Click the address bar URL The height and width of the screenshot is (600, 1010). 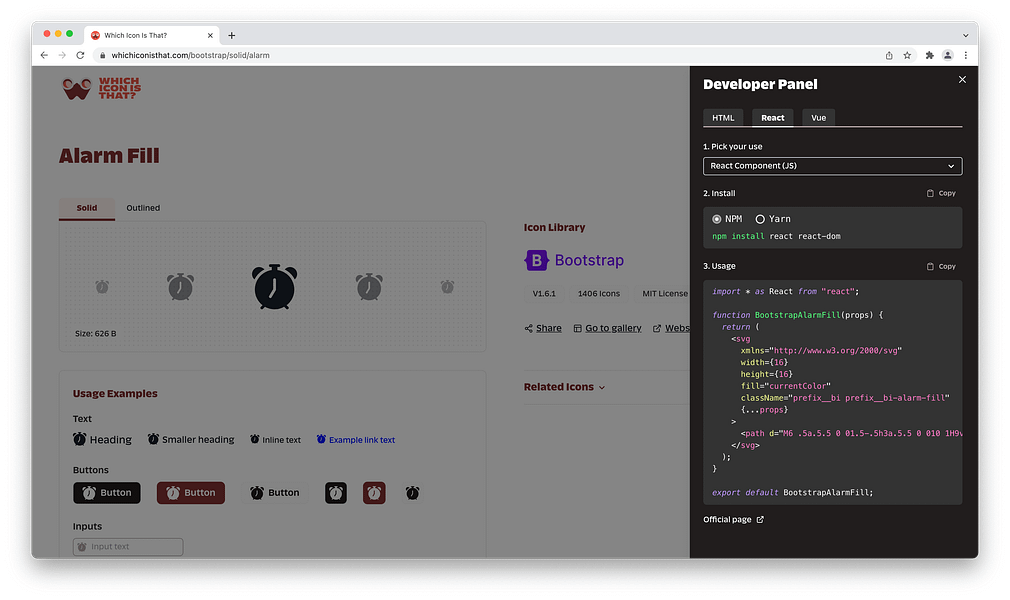[190, 55]
